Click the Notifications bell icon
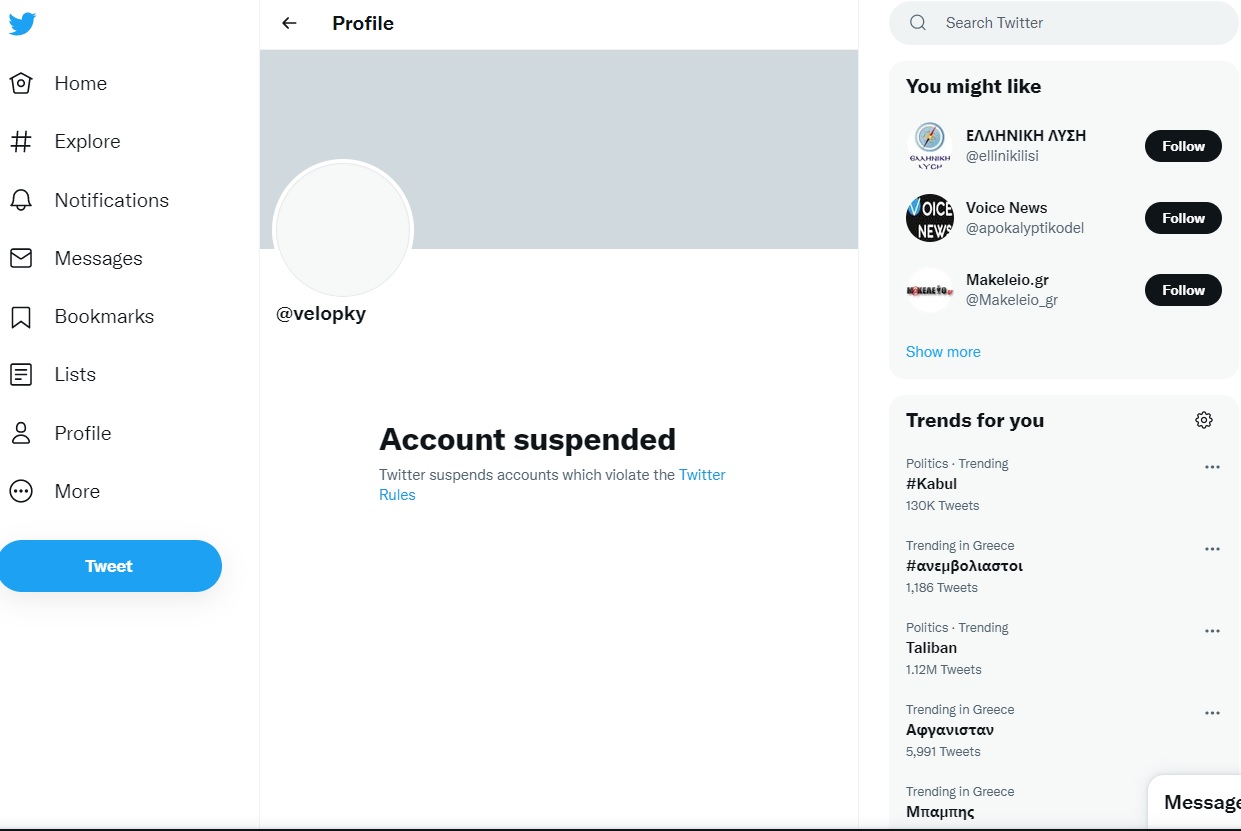Viewport: 1241px width, 831px height. tap(21, 200)
